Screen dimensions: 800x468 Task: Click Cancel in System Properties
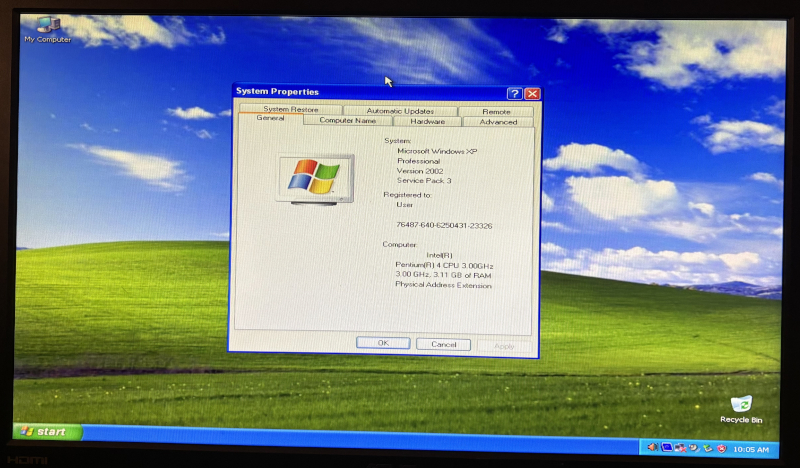pyautogui.click(x=443, y=344)
